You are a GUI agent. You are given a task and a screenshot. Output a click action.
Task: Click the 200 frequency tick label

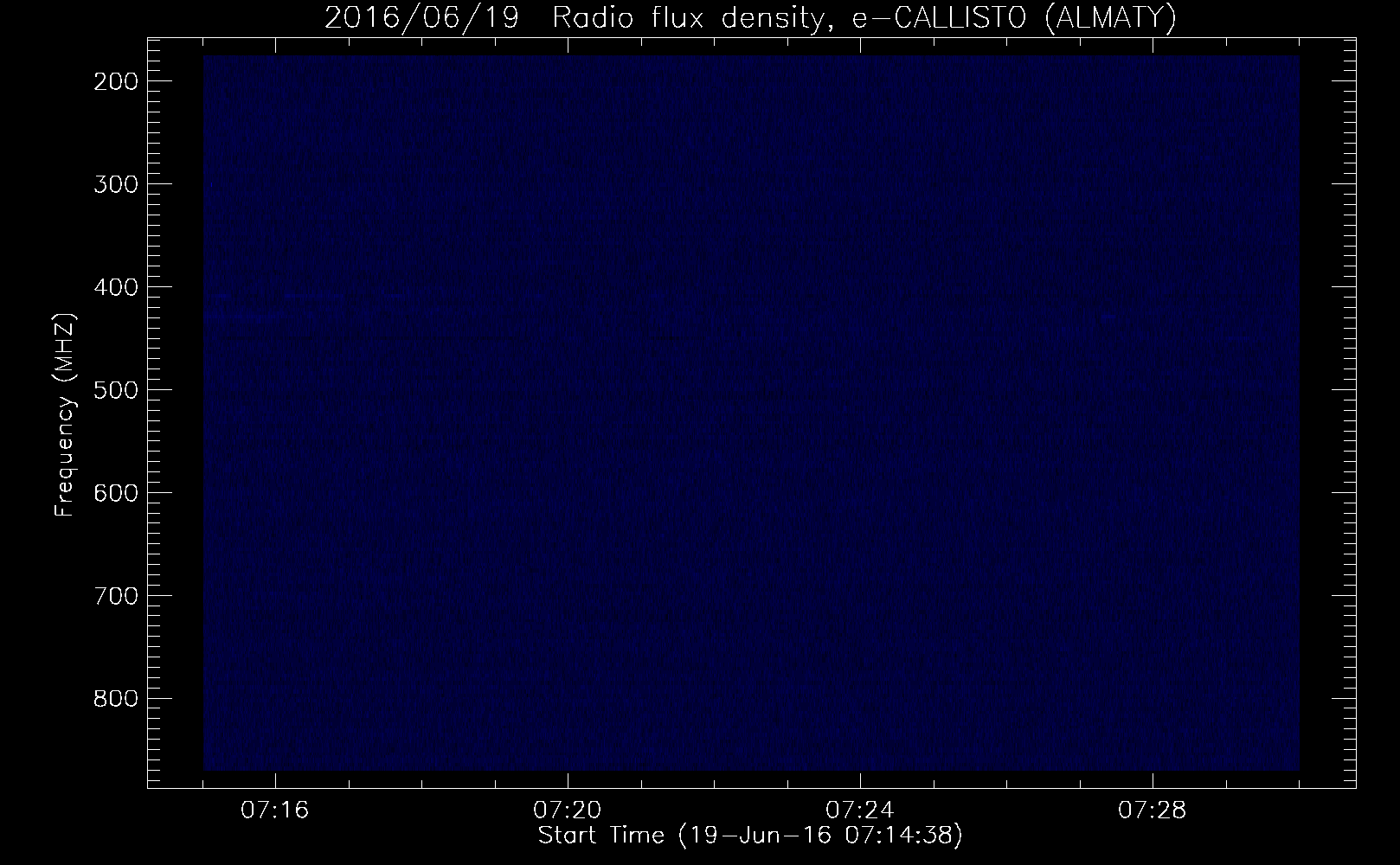coord(115,80)
